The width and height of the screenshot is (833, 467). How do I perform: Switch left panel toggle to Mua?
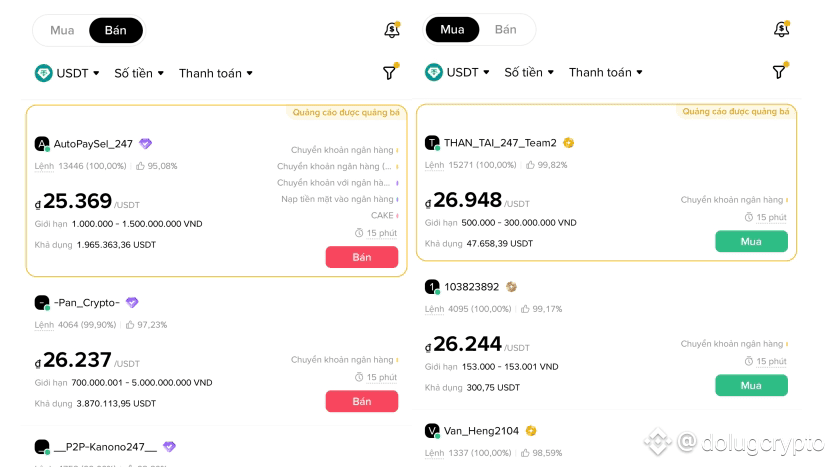pyautogui.click(x=62, y=30)
